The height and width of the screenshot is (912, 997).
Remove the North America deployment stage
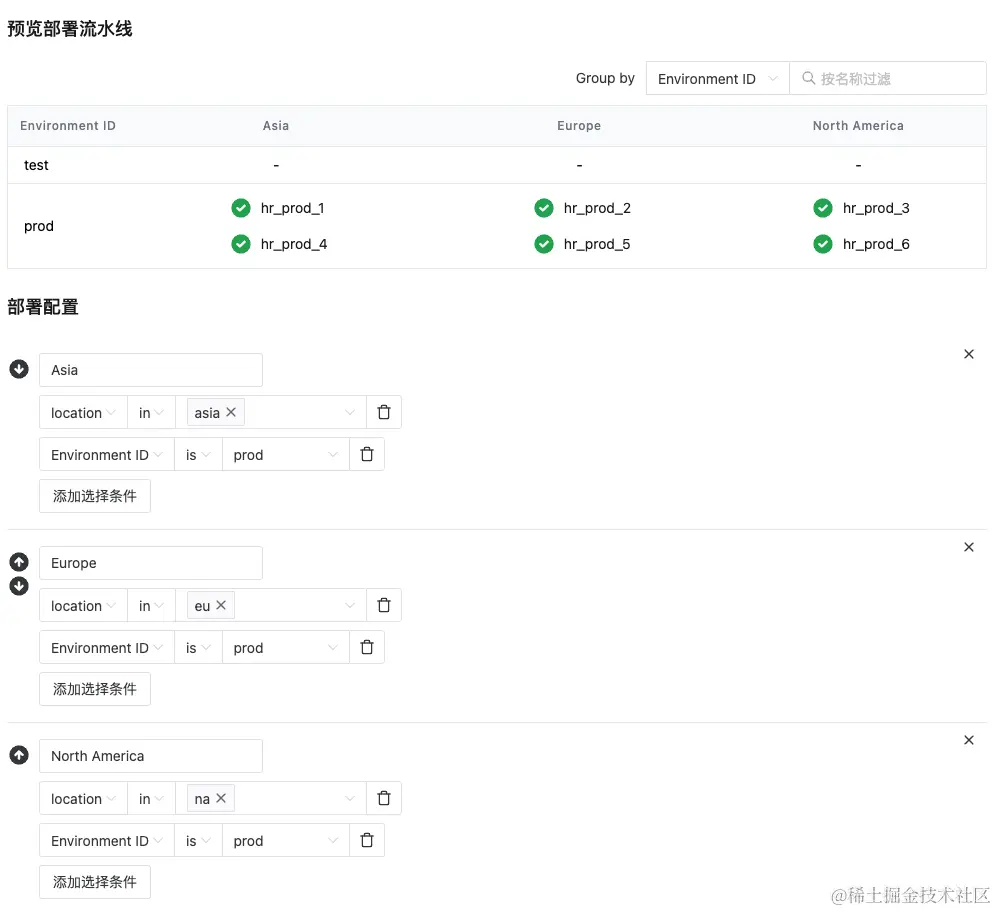(x=968, y=740)
